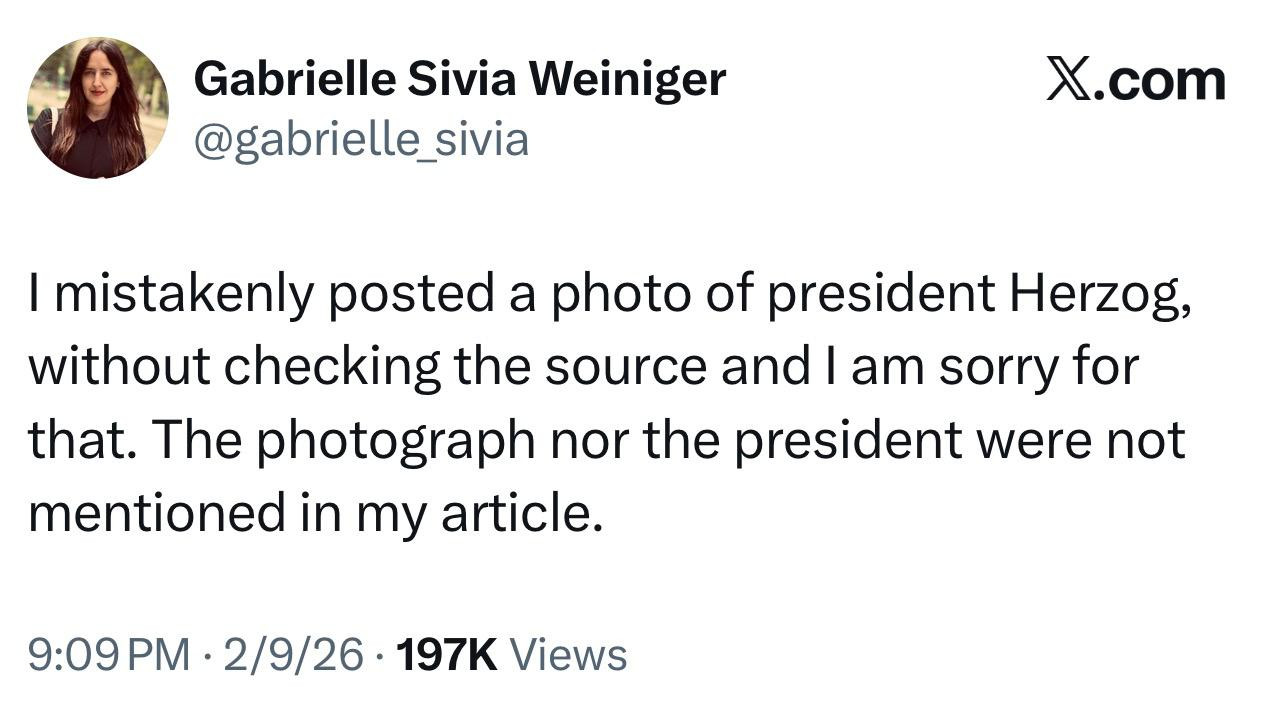Click the @gabrielle_sivia handle
The height and width of the screenshot is (721, 1284).
pos(360,139)
